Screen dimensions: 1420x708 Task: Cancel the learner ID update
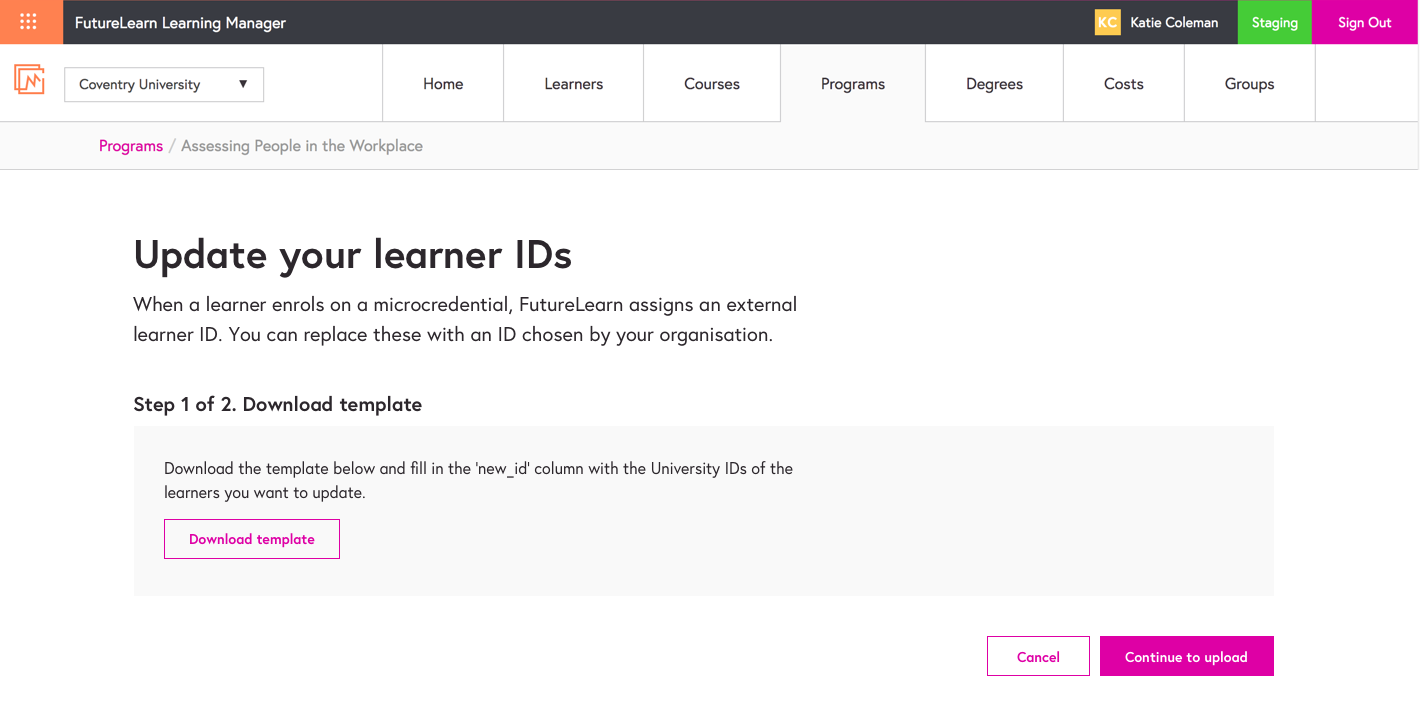click(x=1038, y=656)
